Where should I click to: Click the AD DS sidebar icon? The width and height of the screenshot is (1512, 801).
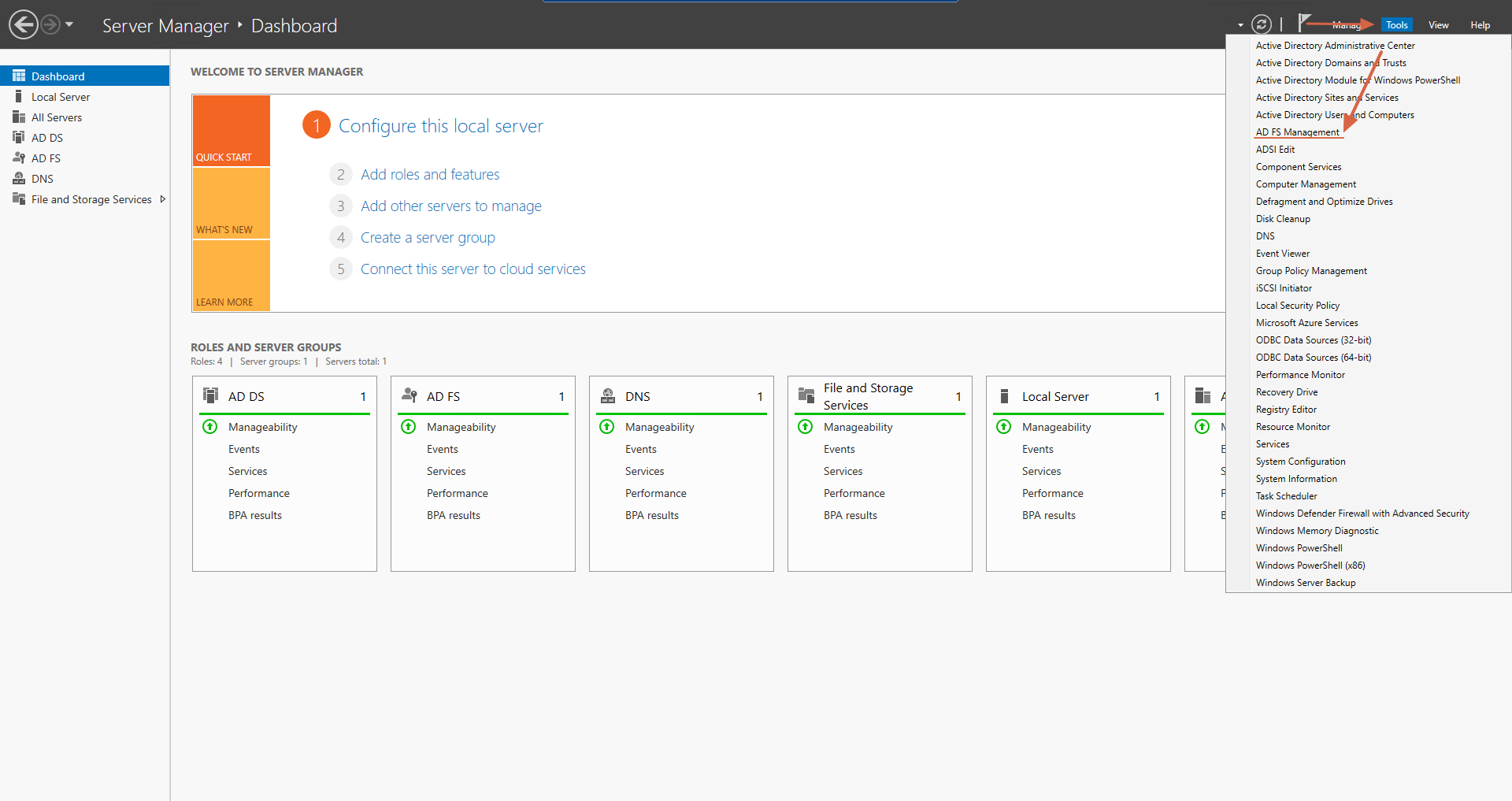click(x=19, y=137)
